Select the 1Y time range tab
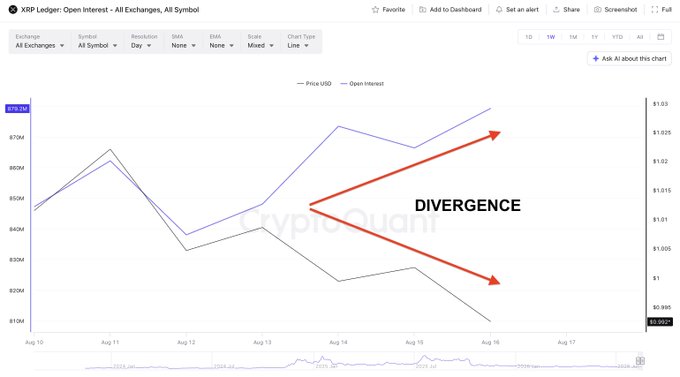 [x=595, y=37]
